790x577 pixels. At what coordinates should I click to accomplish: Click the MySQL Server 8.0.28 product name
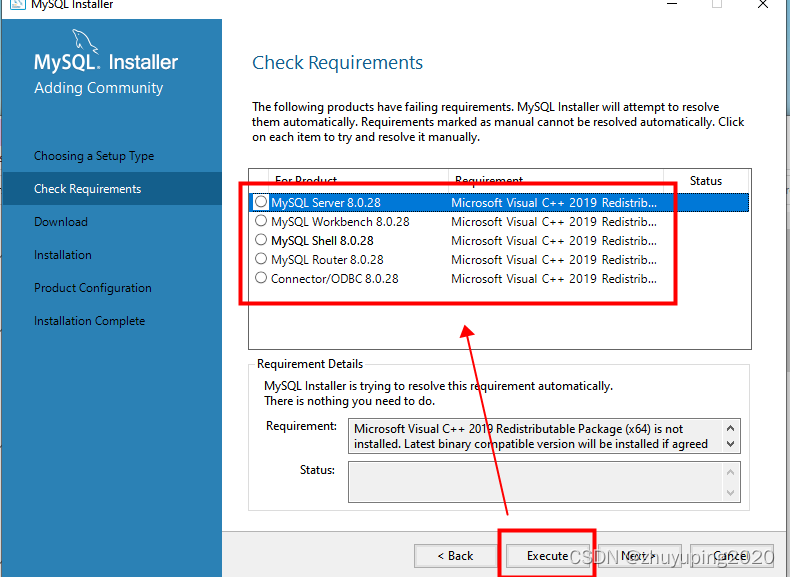326,203
